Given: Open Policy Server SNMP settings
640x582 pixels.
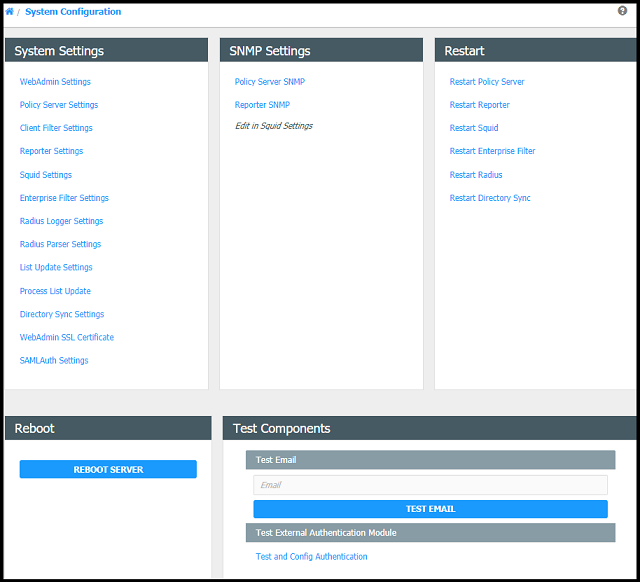Looking at the screenshot, I should coord(269,82).
